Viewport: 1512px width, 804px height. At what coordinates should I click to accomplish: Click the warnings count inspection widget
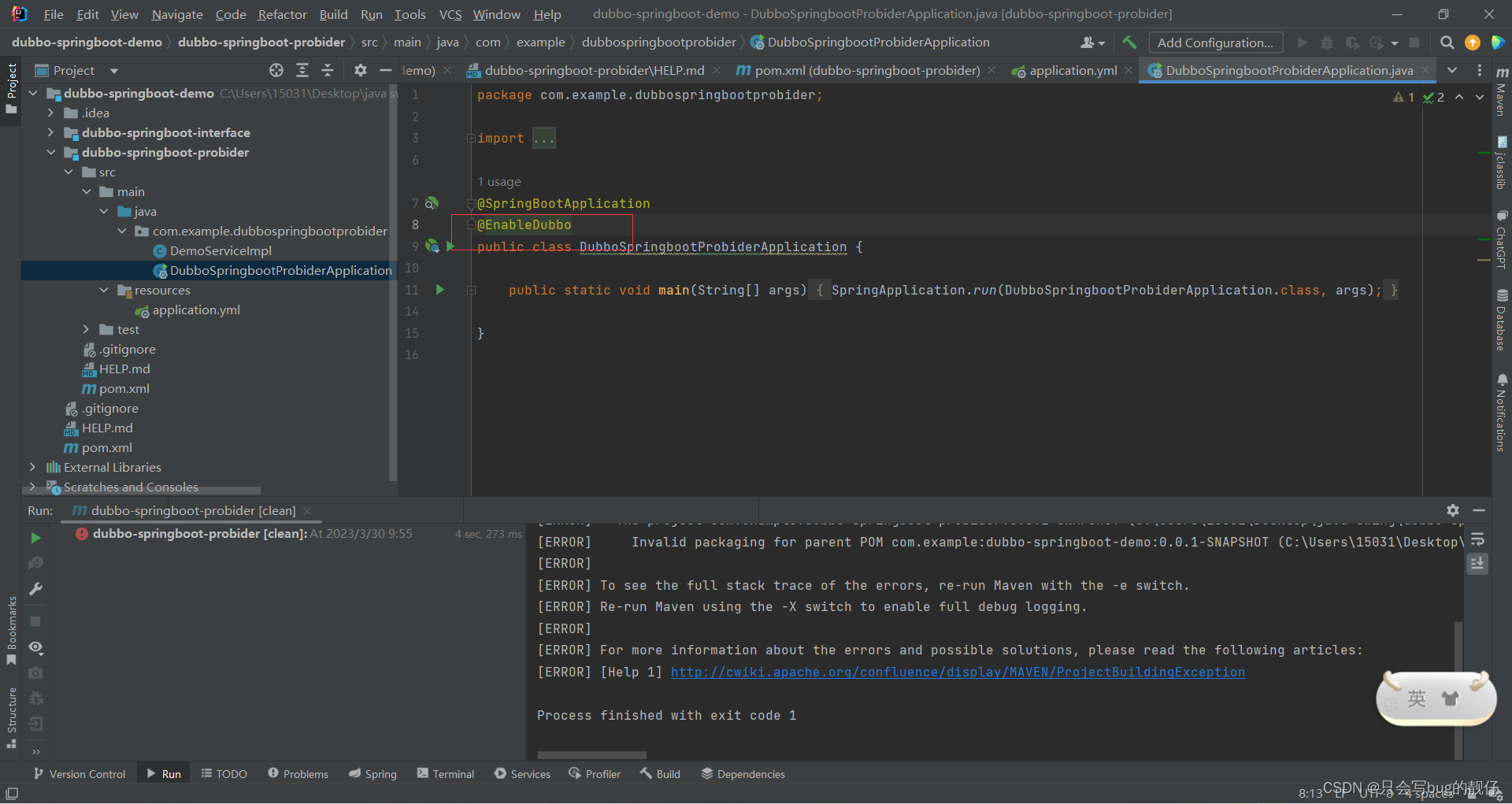1404,97
